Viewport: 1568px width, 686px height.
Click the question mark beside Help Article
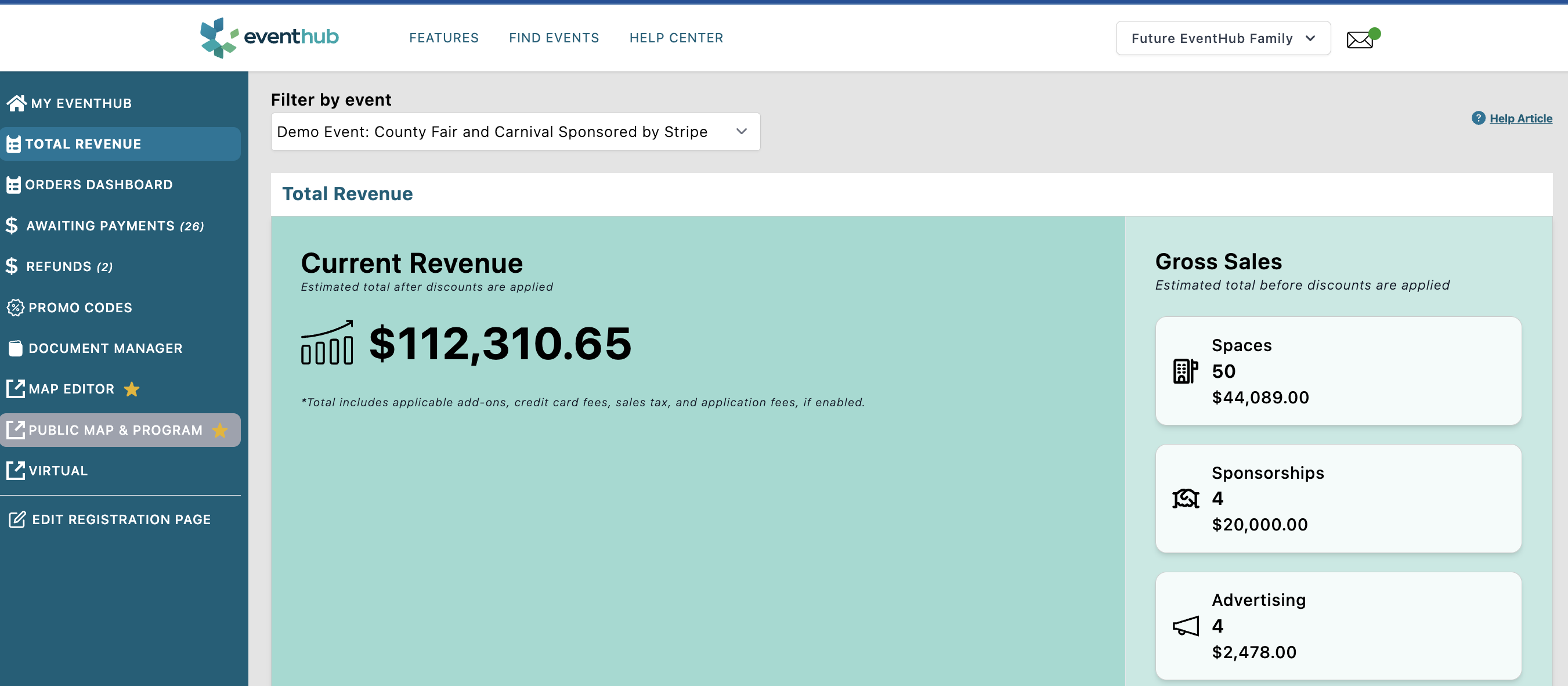click(1478, 118)
